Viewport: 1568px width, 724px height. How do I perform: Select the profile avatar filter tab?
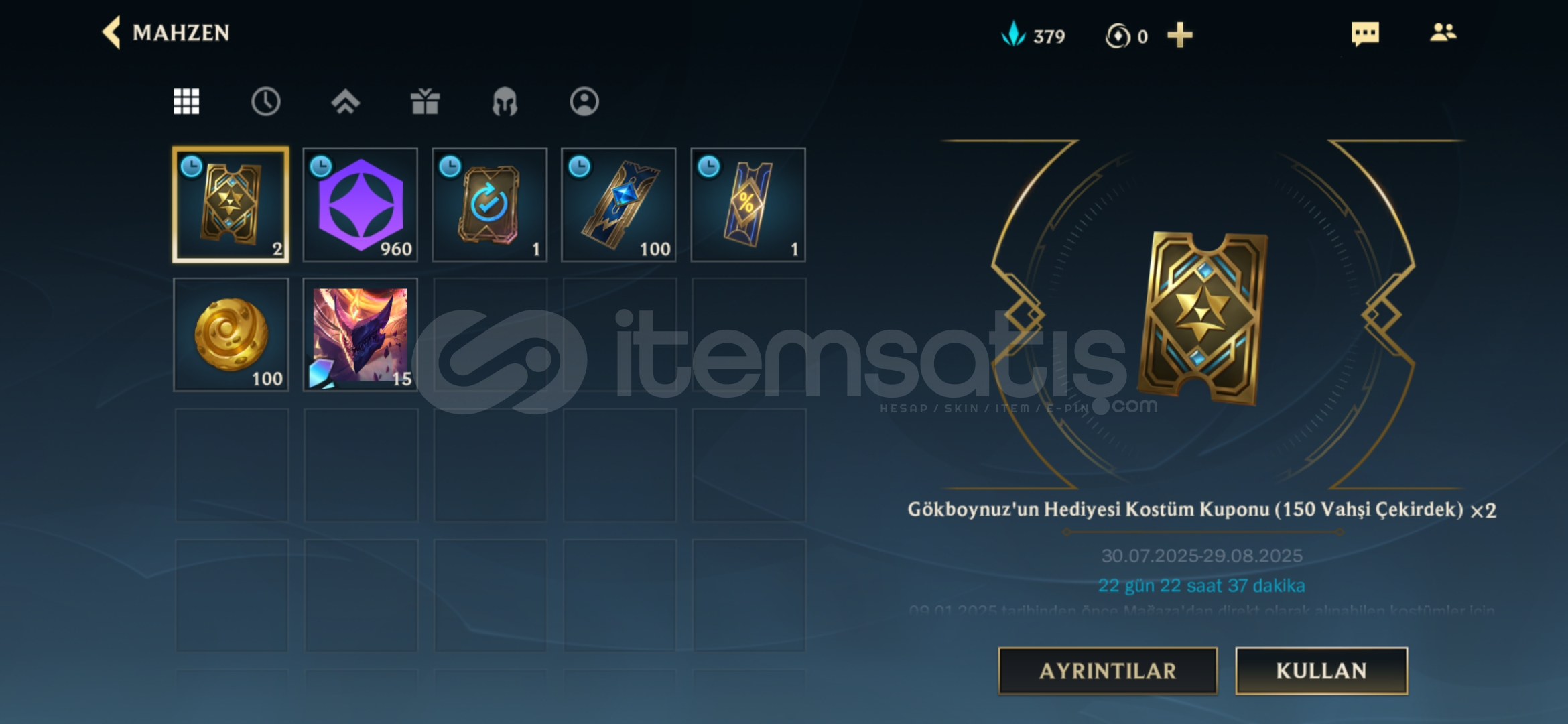tap(584, 102)
